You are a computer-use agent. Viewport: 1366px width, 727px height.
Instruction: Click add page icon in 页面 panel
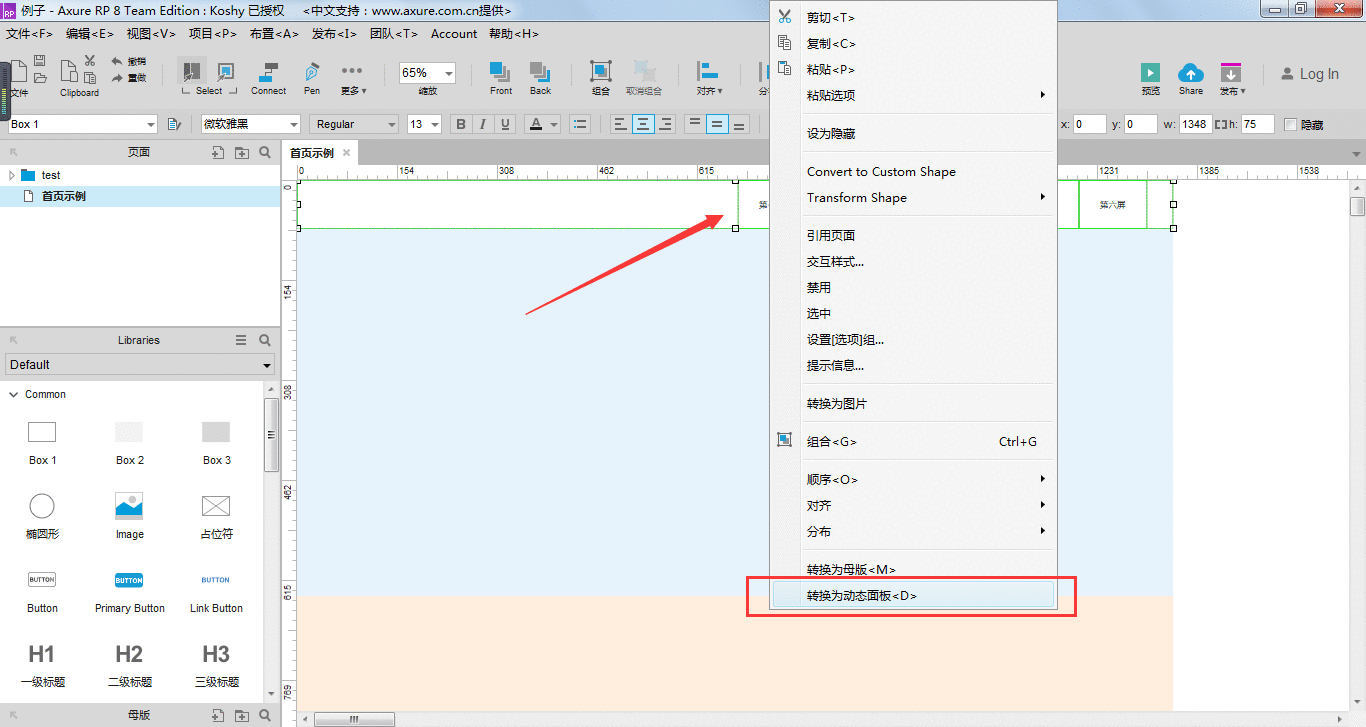pyautogui.click(x=218, y=153)
